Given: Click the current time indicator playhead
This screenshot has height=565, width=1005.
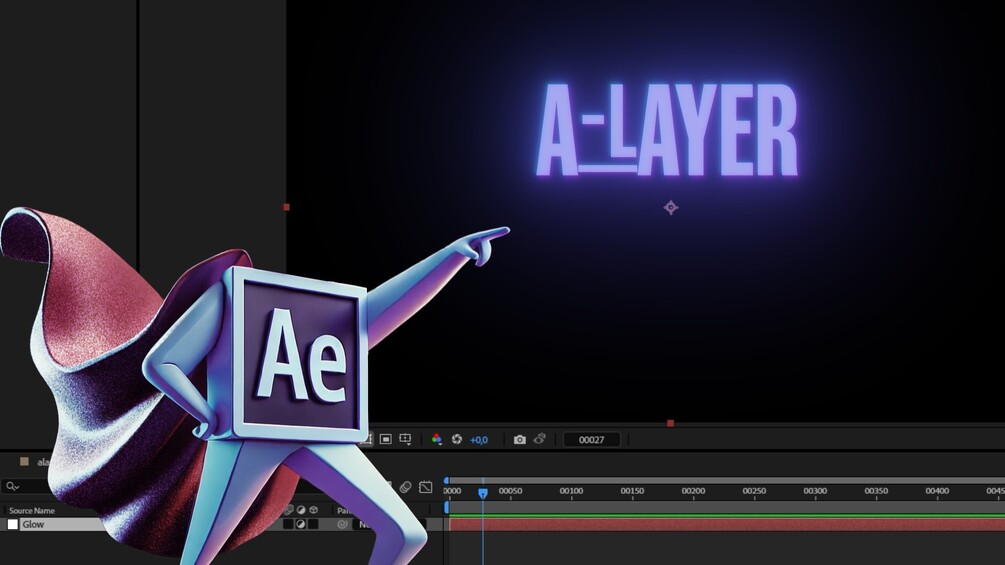Looking at the screenshot, I should (483, 493).
